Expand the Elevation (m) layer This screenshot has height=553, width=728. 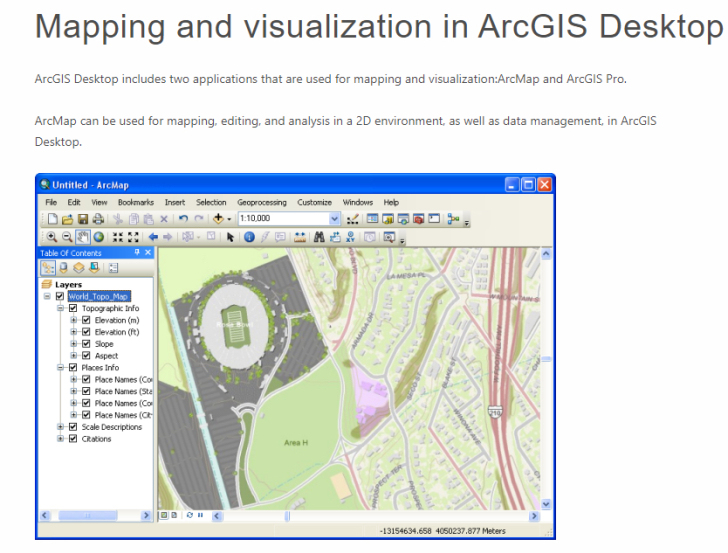73,320
